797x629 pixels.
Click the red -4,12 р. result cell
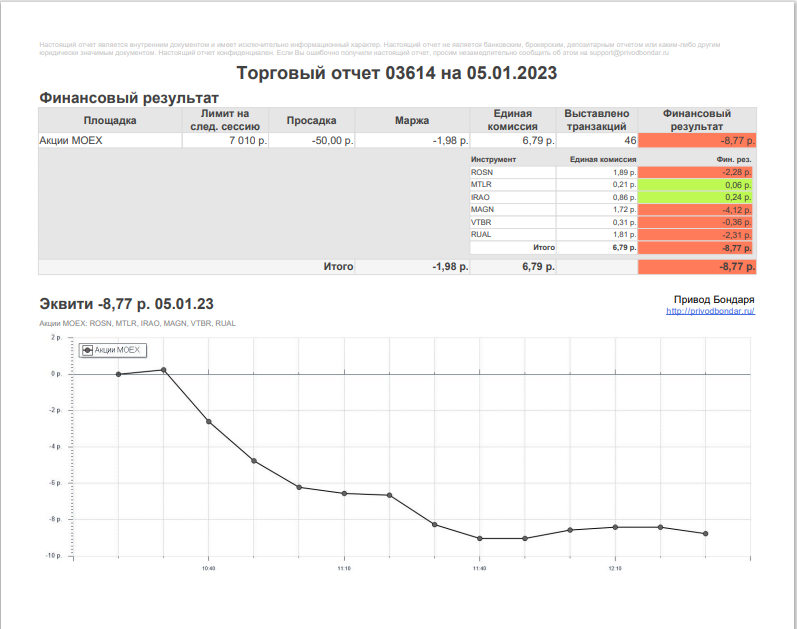[x=695, y=209]
